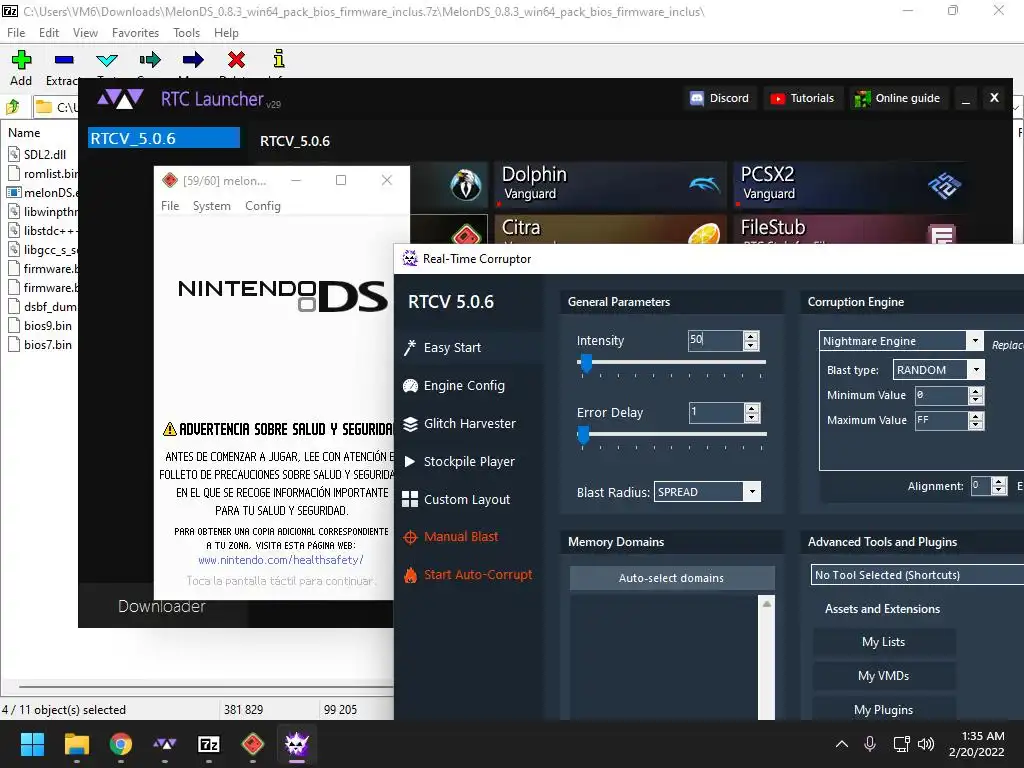1024x768 pixels.
Task: Open Windows Start menu
Action: 32,744
